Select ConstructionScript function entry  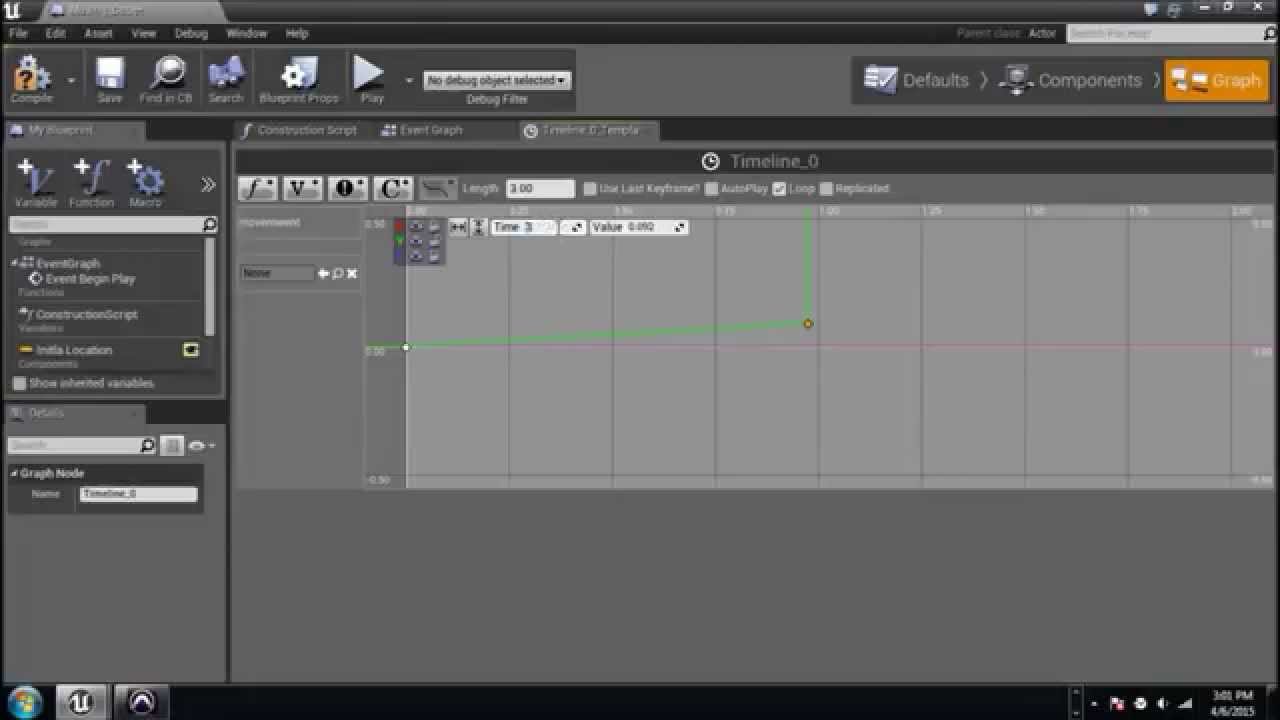click(x=86, y=314)
